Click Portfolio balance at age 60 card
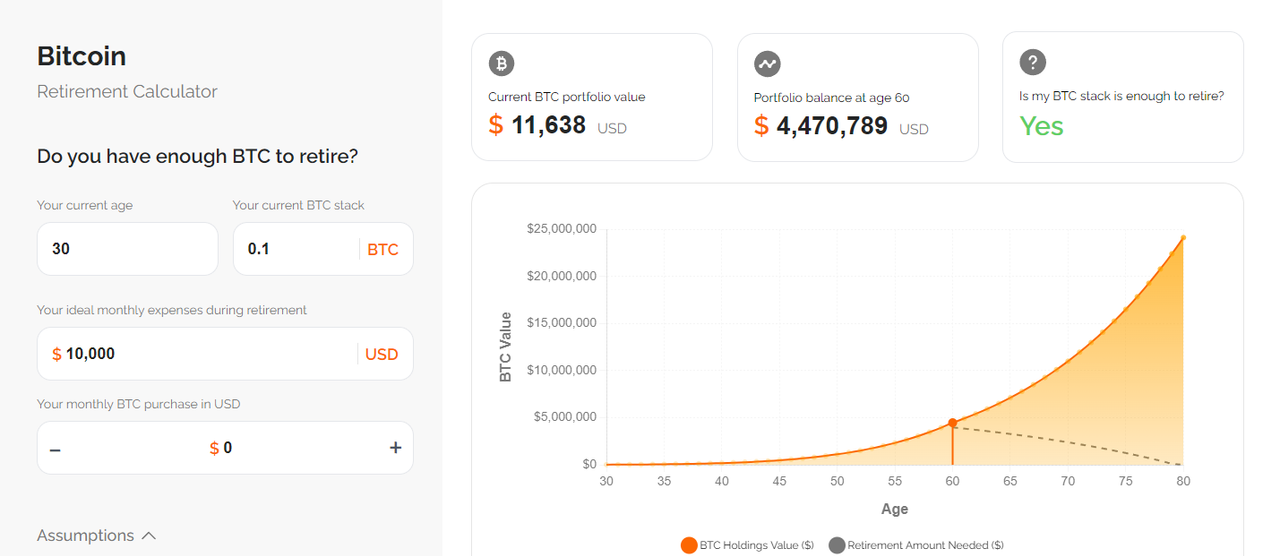1280x556 pixels. click(858, 97)
